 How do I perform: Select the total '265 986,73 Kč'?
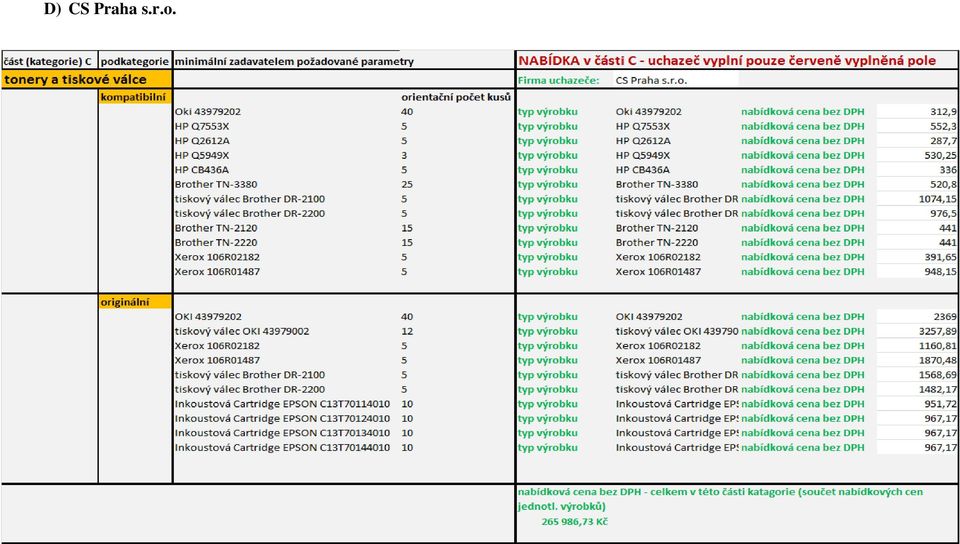(x=574, y=521)
